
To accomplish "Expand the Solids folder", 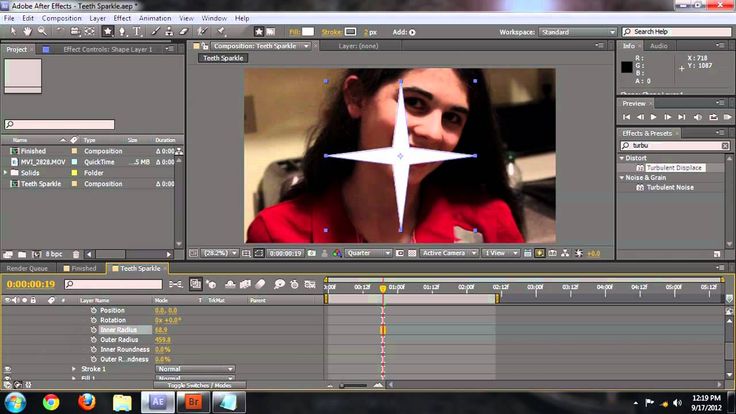I will pos(5,173).
